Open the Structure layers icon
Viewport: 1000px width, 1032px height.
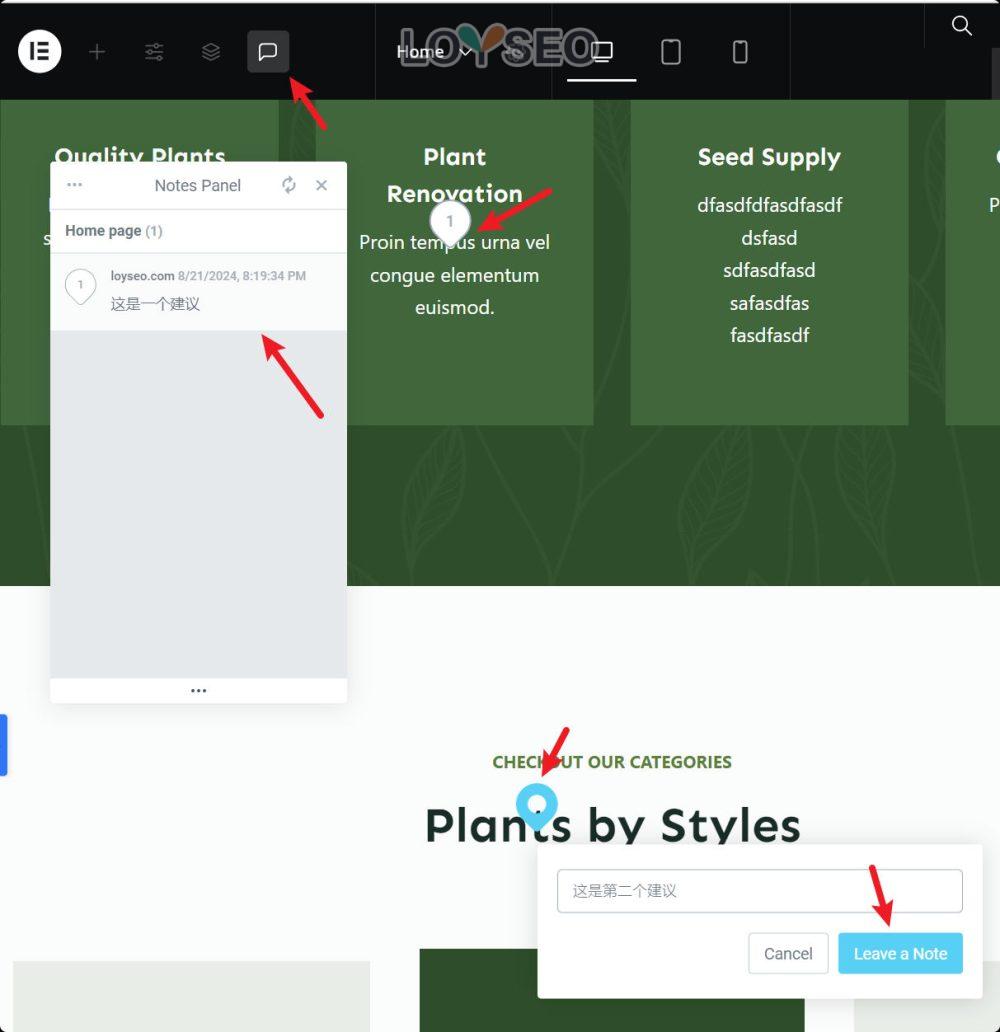tap(211, 51)
